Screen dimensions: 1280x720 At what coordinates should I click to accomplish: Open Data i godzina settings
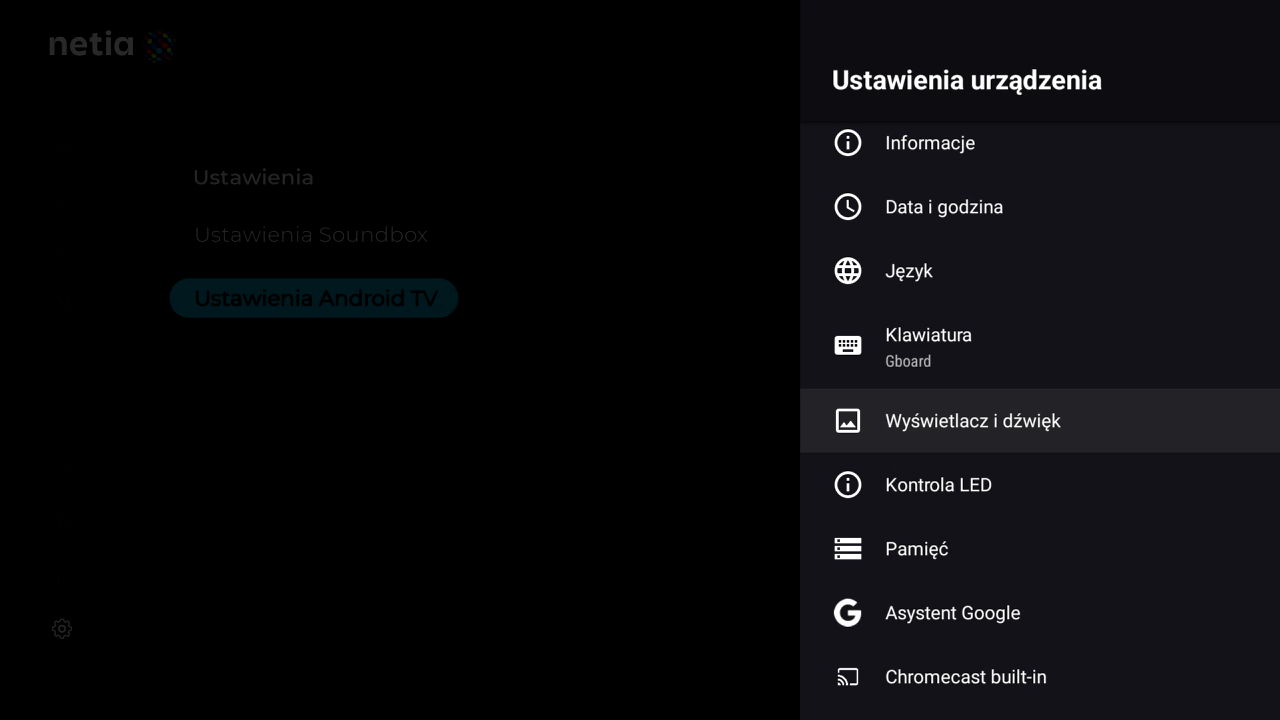1040,207
